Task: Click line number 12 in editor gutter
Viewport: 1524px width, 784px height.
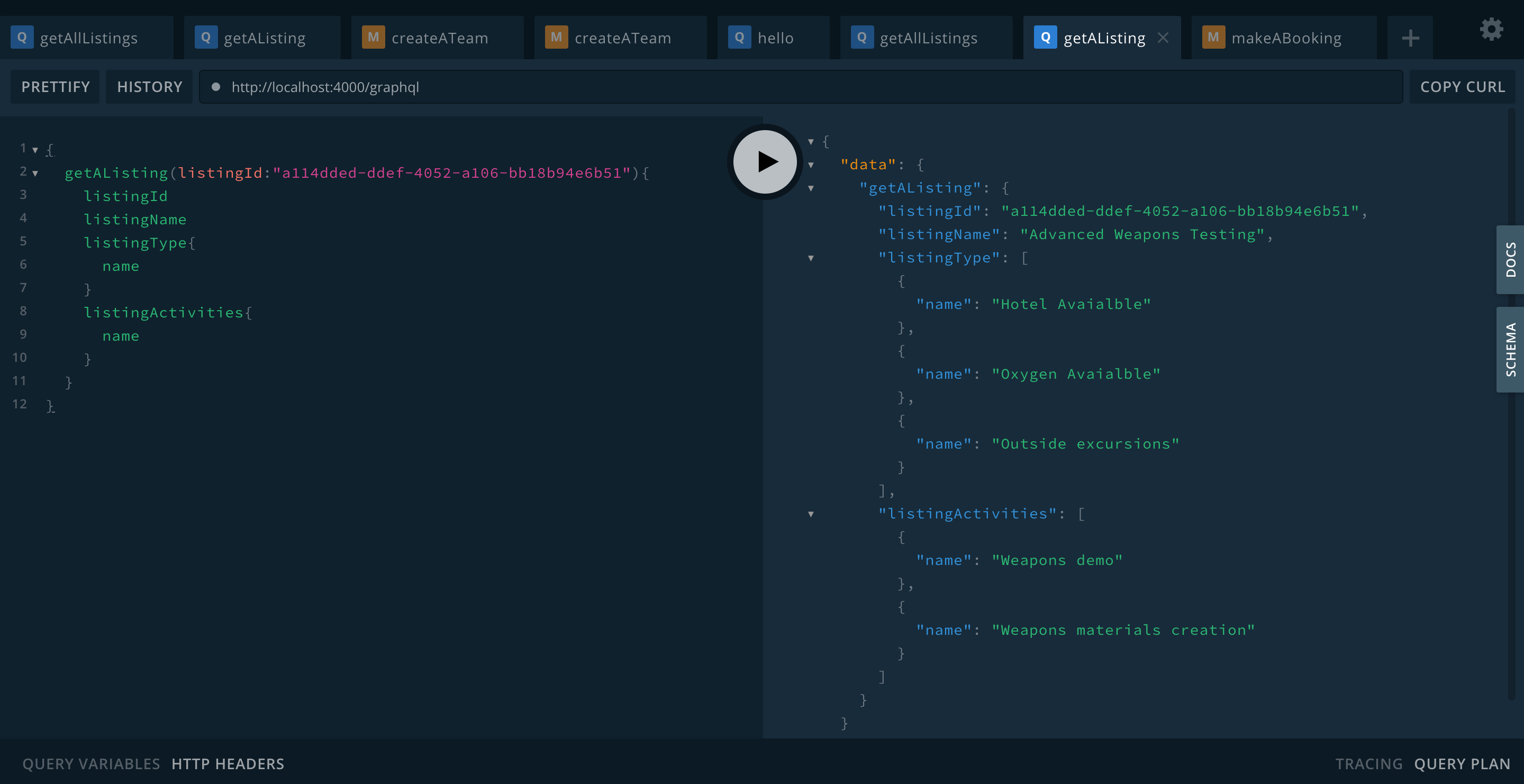Action: [20, 404]
